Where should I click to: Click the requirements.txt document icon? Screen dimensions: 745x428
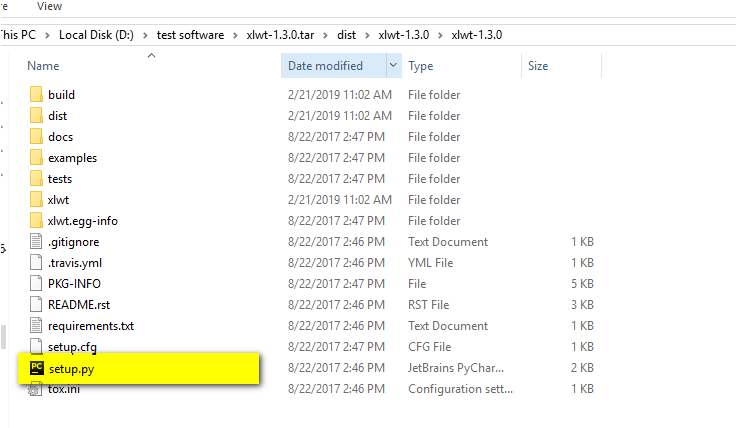coord(36,325)
